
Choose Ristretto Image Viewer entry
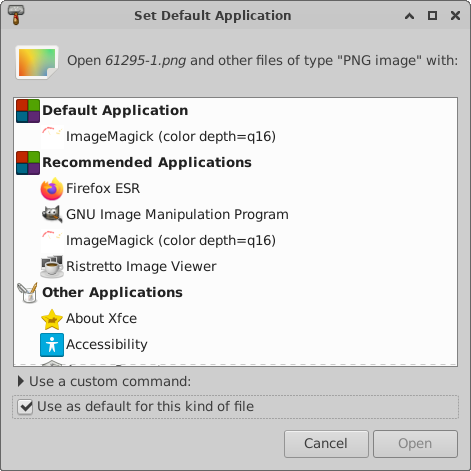[x=141, y=266]
